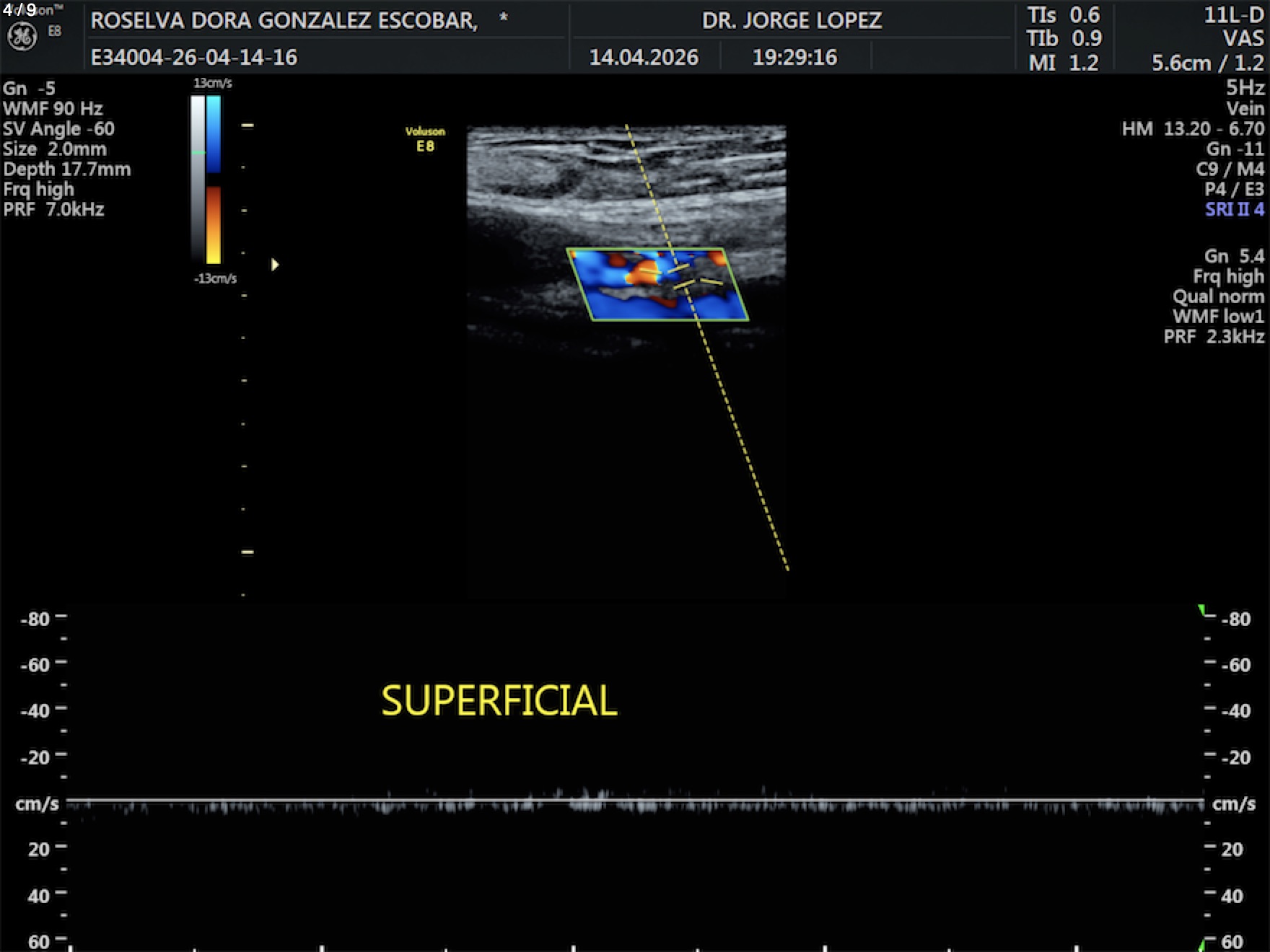Click the bottom yellow depth scale marker
The image size is (1270, 952).
[248, 552]
